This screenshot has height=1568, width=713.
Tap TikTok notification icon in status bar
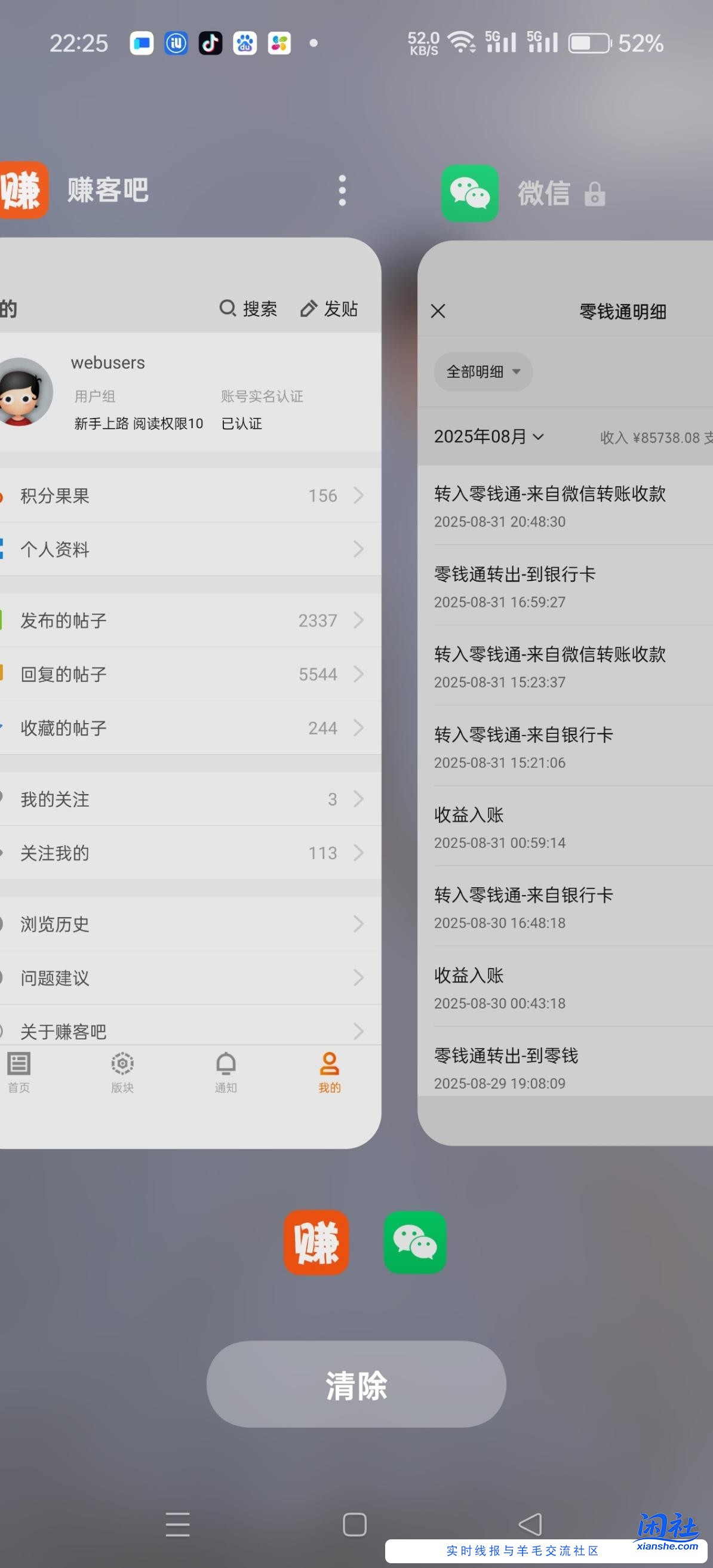coord(211,43)
